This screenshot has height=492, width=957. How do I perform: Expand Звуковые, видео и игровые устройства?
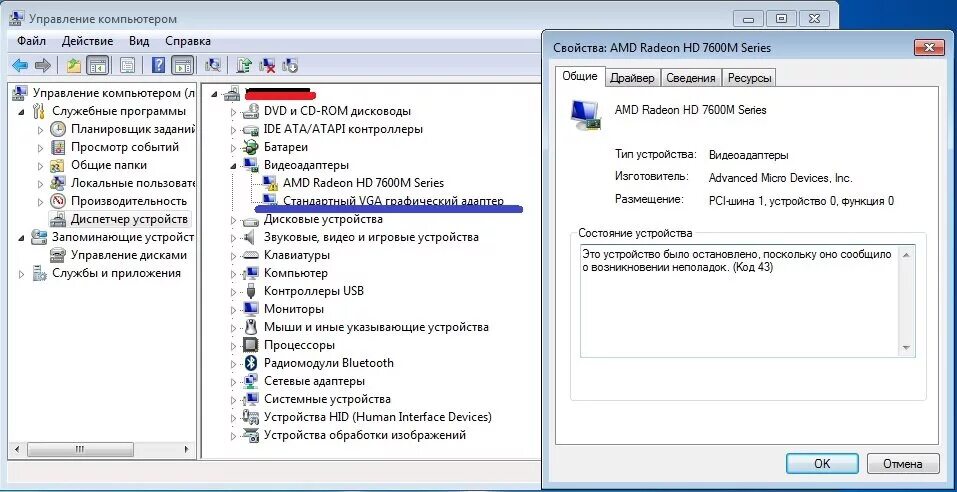click(x=233, y=237)
